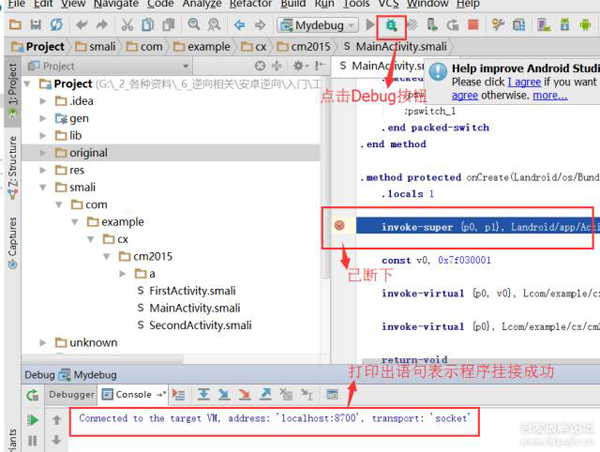Expand the lib folder
This screenshot has width=600, height=452.
click(x=43, y=135)
